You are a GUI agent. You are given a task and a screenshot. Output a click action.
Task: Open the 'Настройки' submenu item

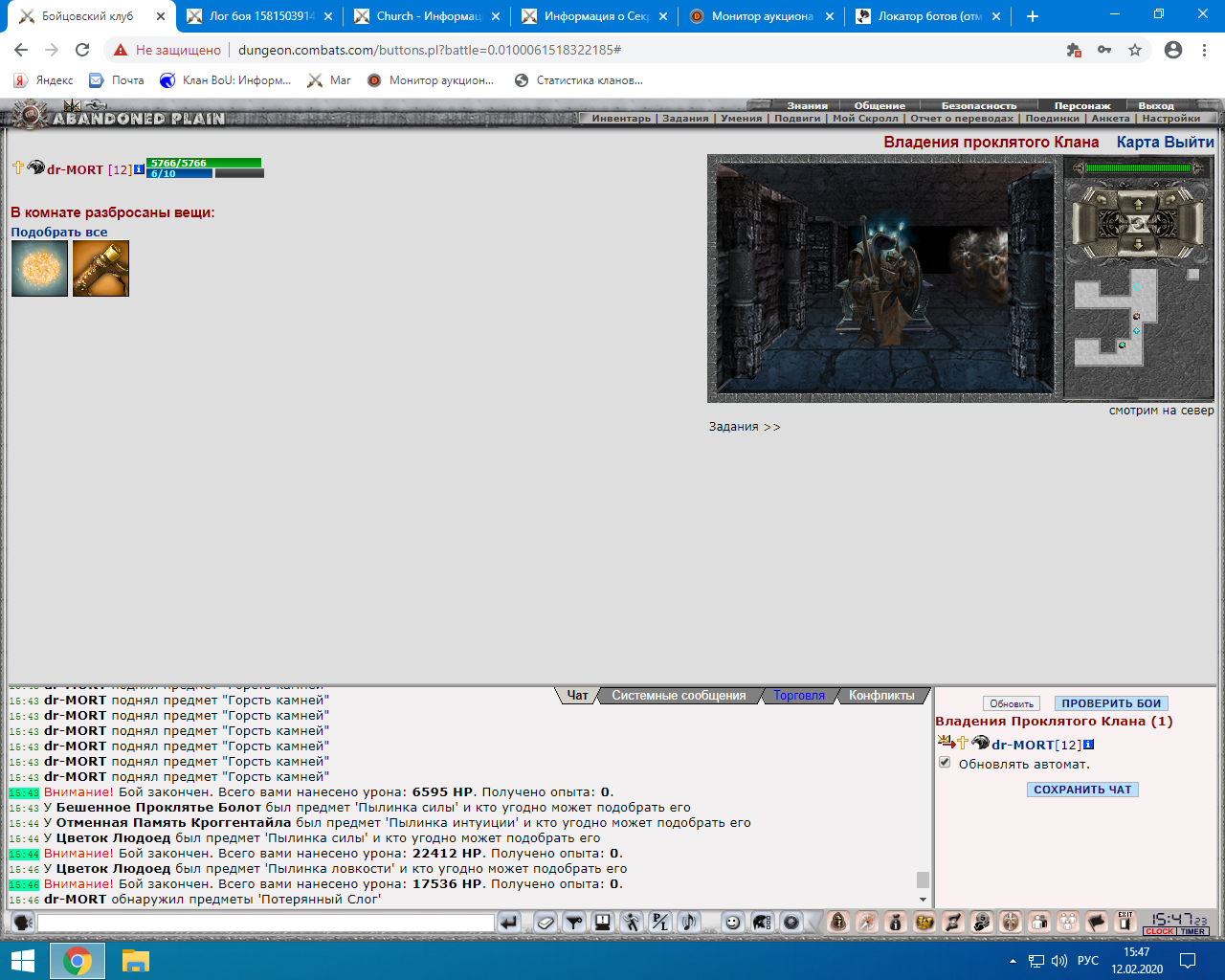(x=1170, y=119)
